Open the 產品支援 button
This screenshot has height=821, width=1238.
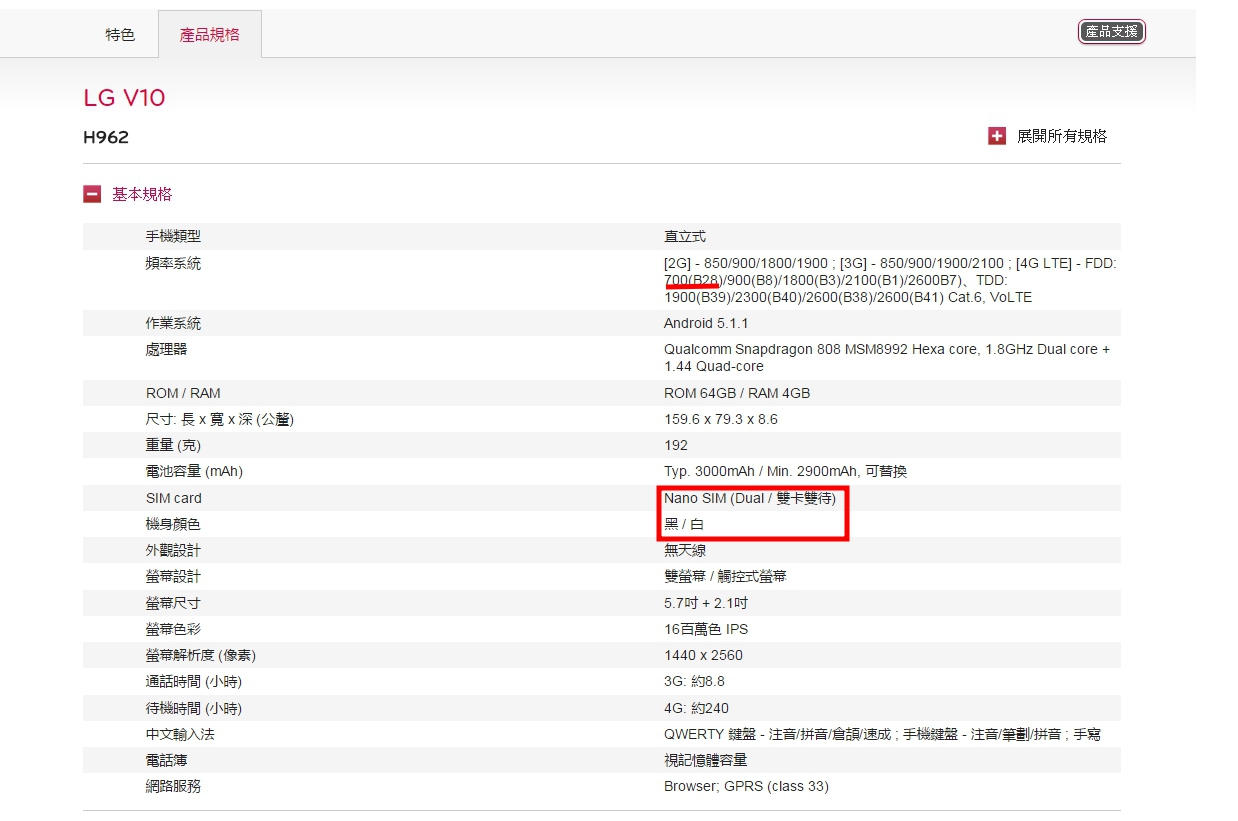tap(1111, 32)
